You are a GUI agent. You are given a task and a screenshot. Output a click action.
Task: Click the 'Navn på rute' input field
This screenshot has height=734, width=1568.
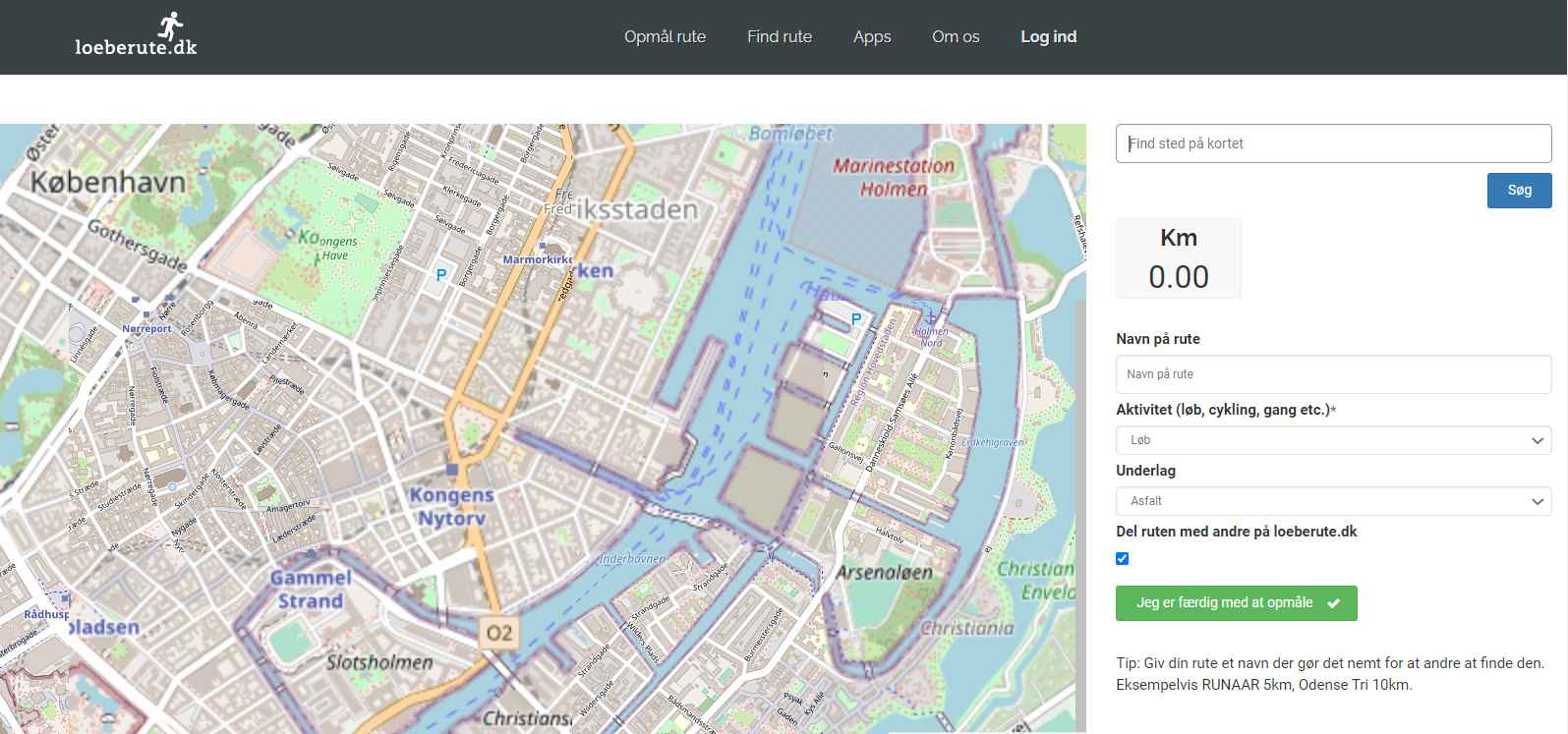(x=1333, y=374)
